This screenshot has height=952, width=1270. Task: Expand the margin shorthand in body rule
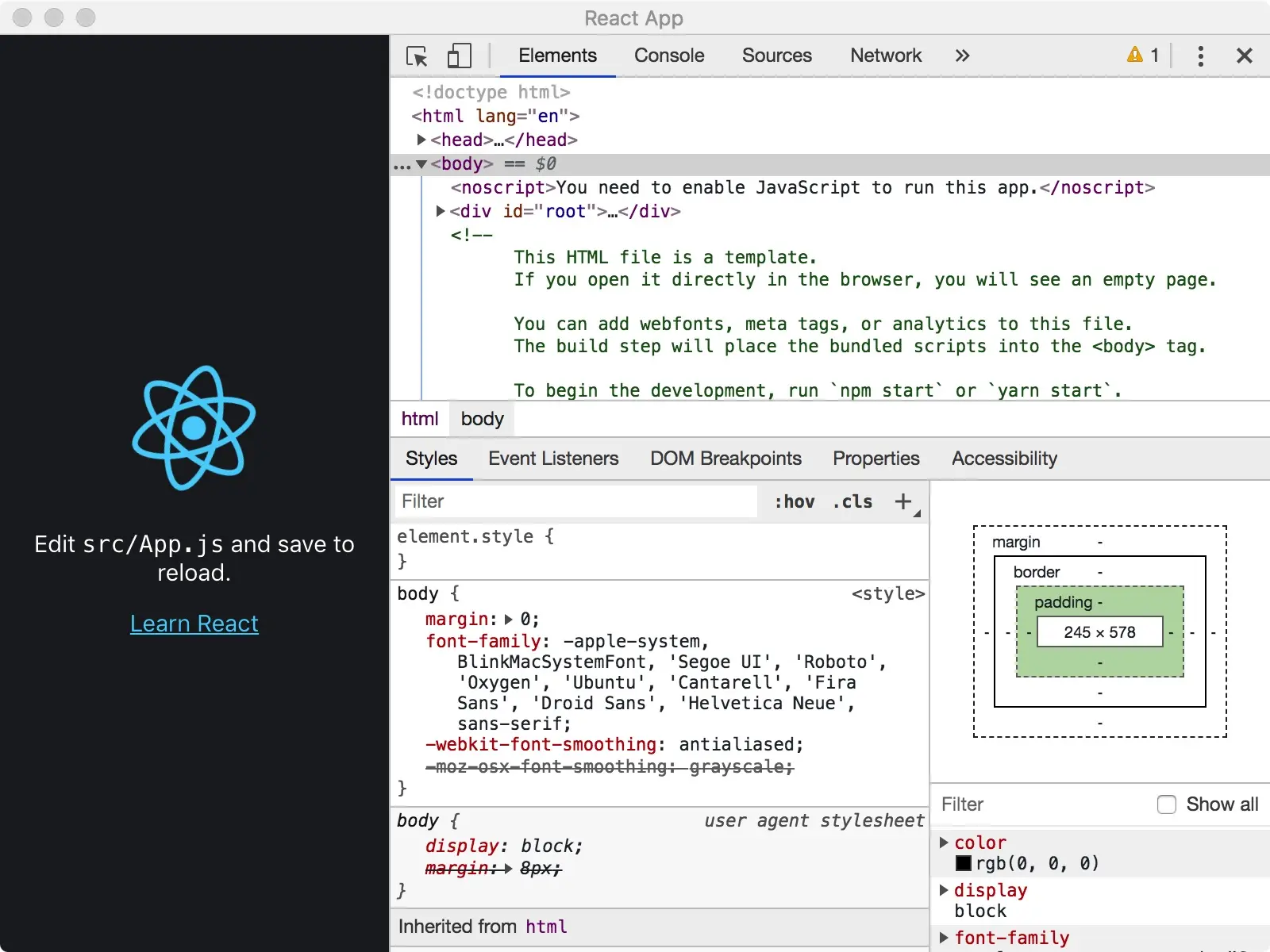pyautogui.click(x=509, y=620)
